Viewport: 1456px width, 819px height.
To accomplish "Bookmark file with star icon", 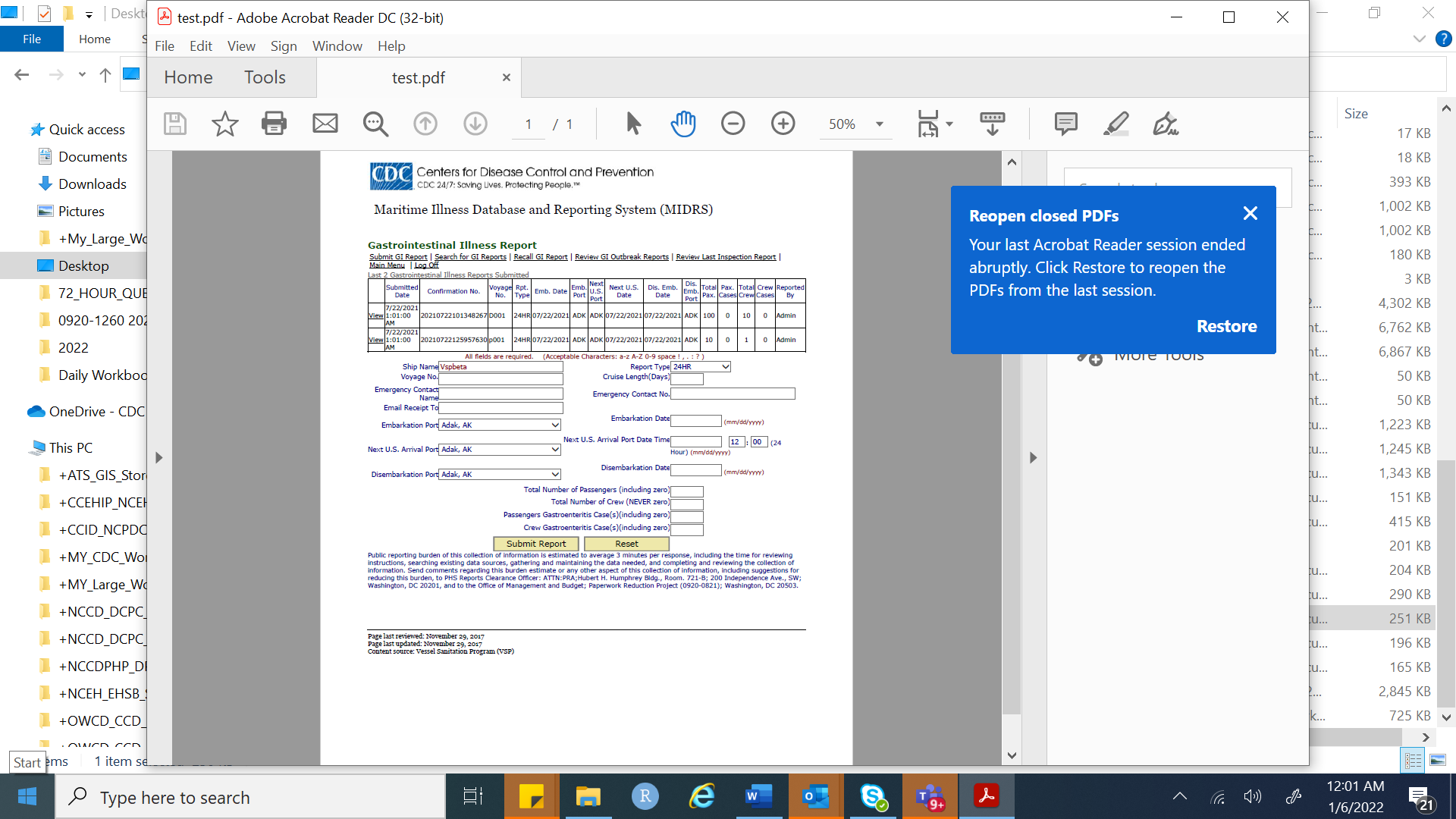I will pos(224,124).
